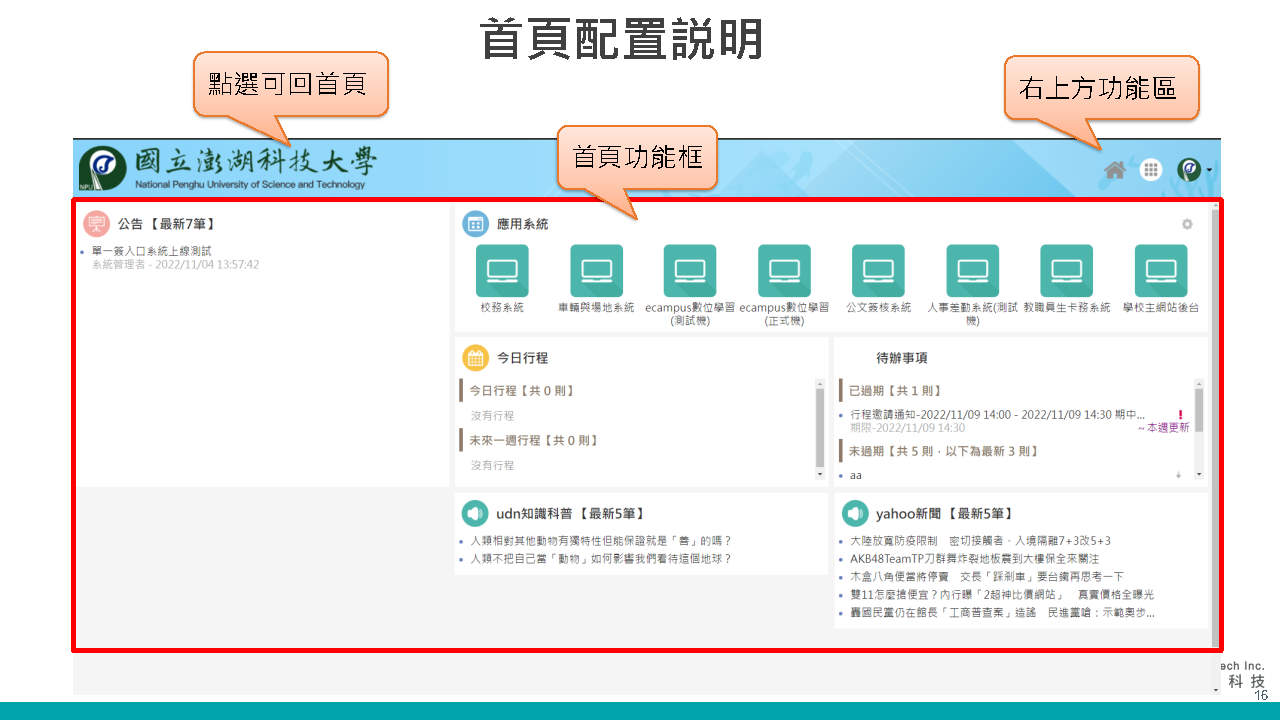Click the 待辦事項 scroll down arrow

point(1199,474)
